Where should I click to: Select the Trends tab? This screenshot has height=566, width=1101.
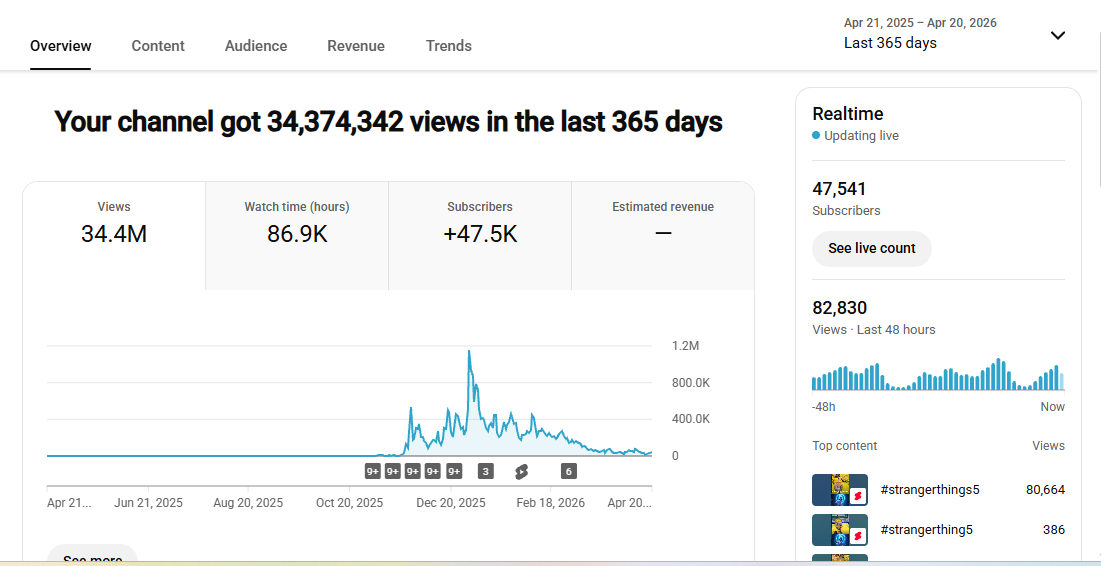coord(448,46)
